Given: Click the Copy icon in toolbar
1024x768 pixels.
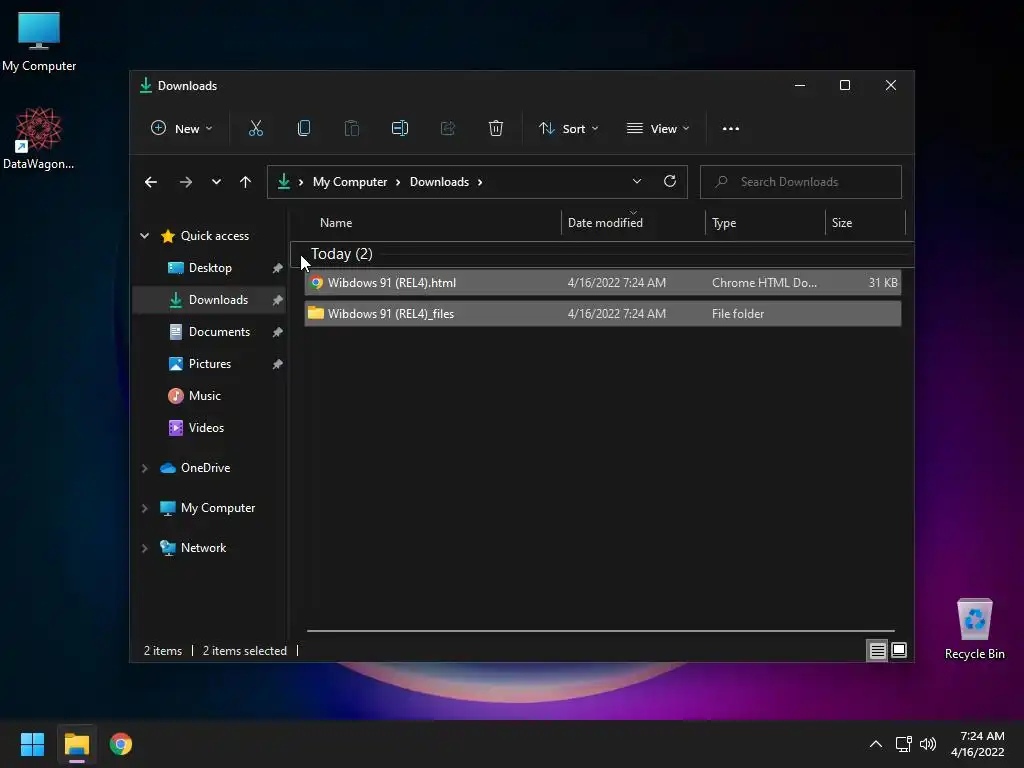Looking at the screenshot, I should click(304, 129).
